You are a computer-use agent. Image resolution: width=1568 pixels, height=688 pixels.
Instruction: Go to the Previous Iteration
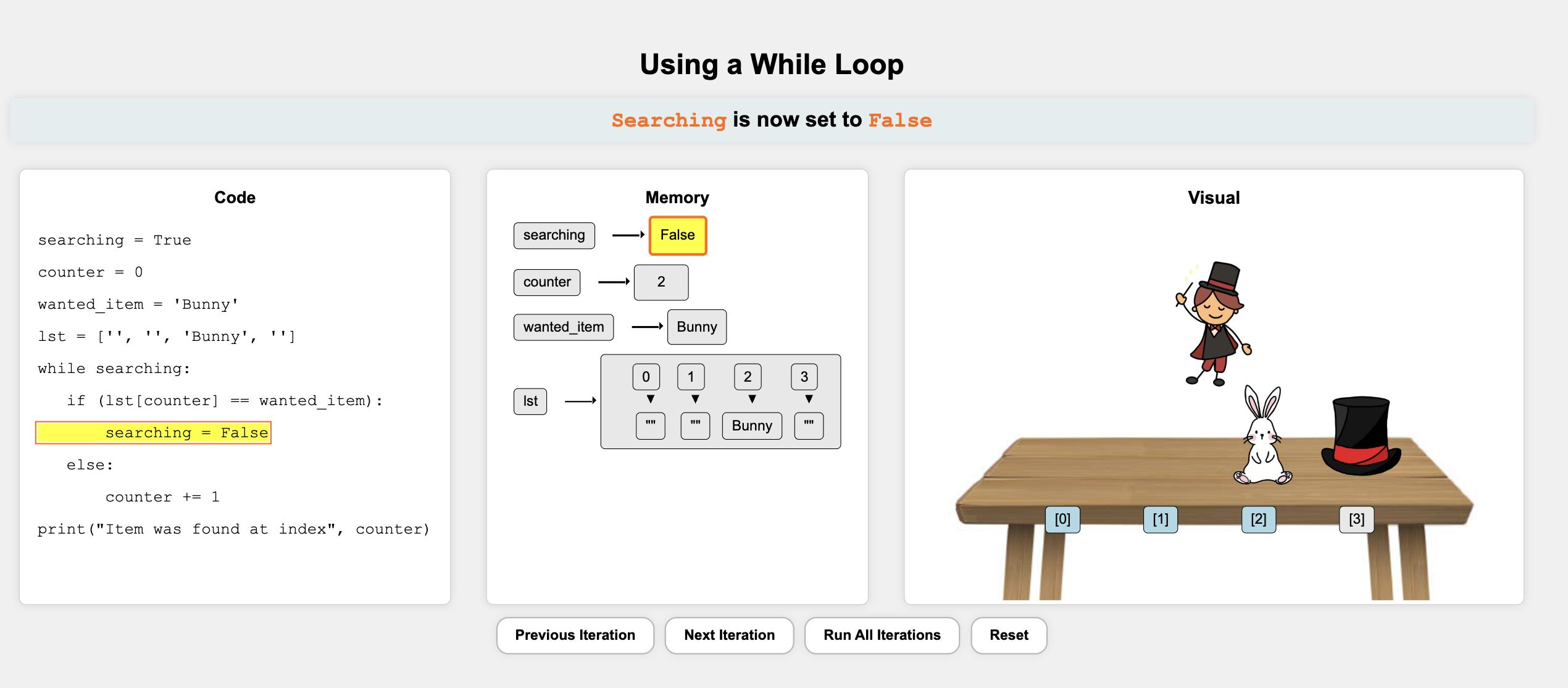click(575, 635)
